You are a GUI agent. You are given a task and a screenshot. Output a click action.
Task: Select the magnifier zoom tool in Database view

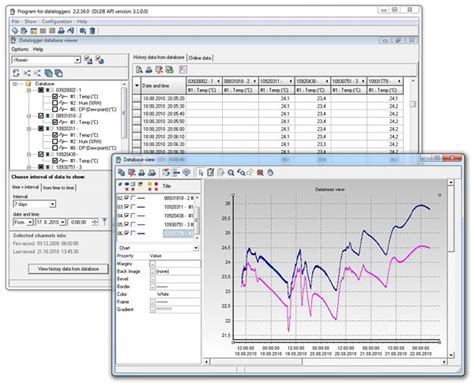(x=230, y=172)
